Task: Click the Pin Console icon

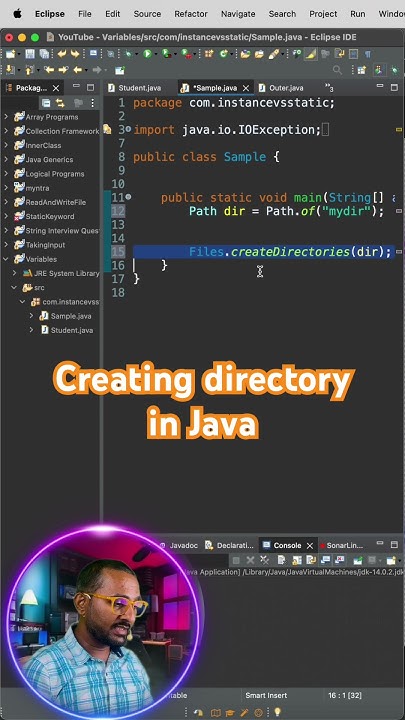Action: [358, 561]
